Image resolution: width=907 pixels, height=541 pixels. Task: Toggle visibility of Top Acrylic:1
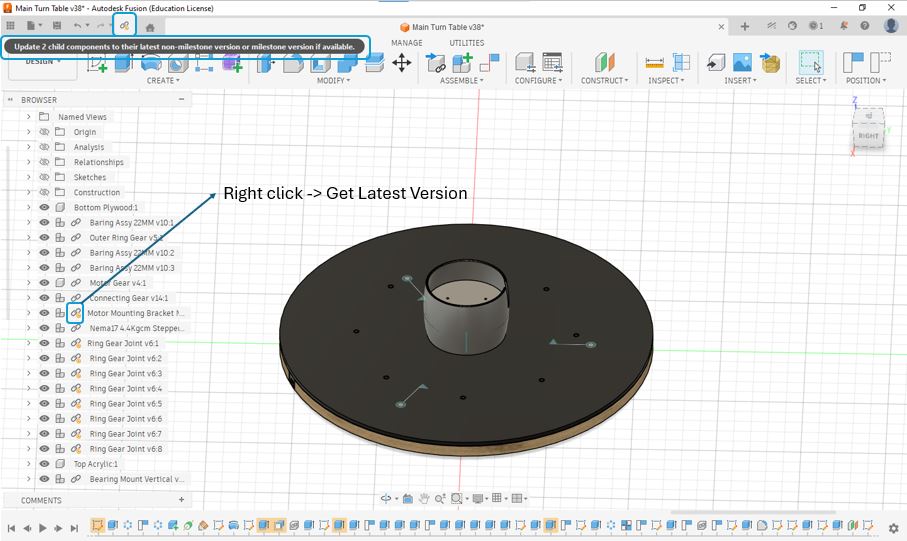[x=44, y=464]
